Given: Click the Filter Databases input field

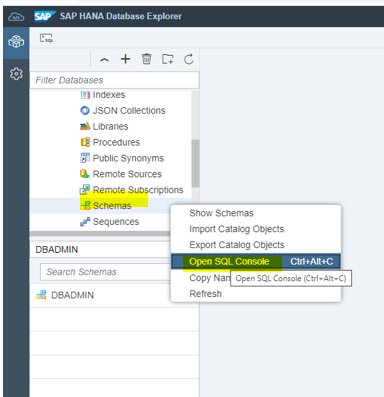Looking at the screenshot, I should pos(114,80).
